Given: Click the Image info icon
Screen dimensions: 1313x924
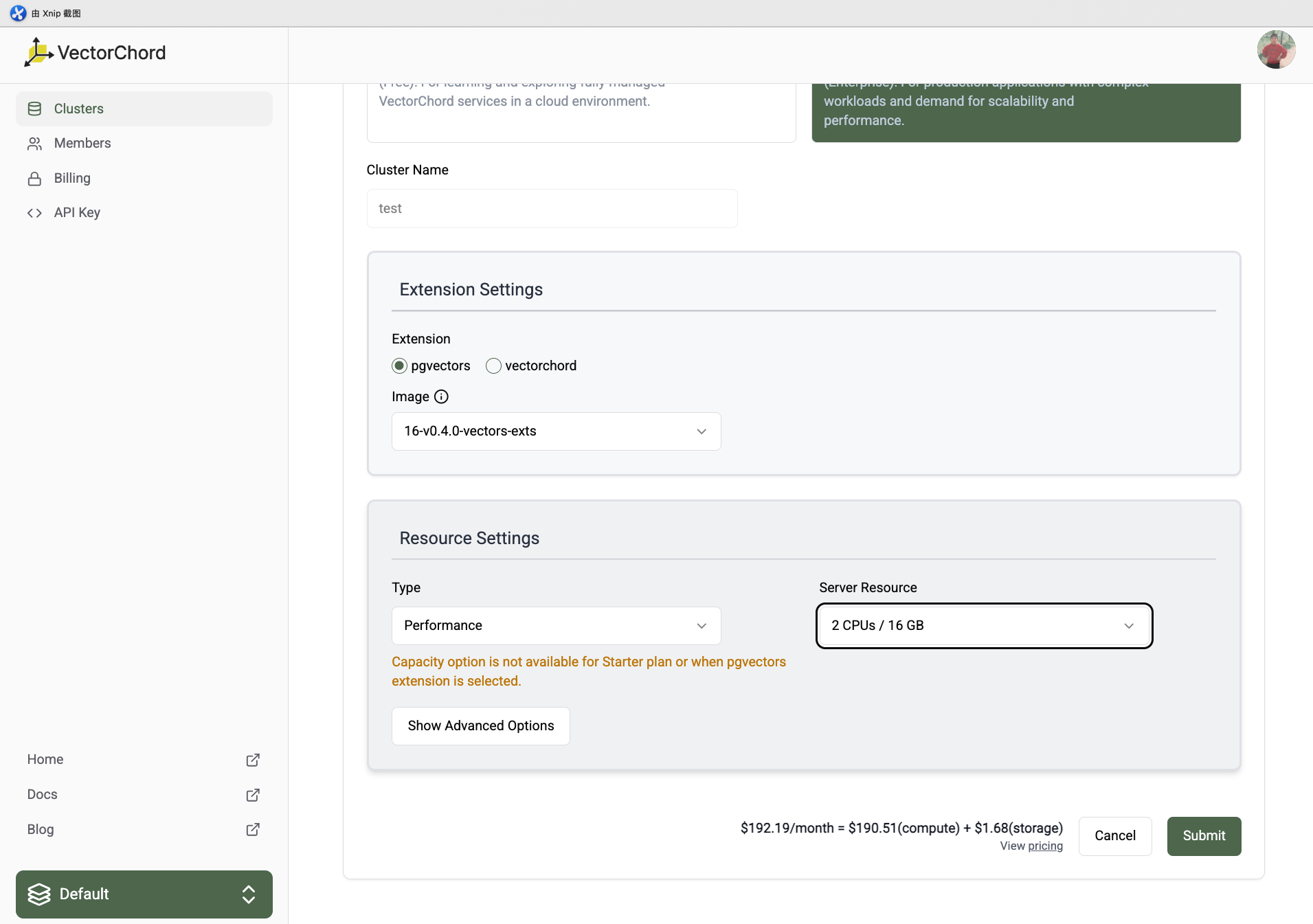Looking at the screenshot, I should click(441, 396).
